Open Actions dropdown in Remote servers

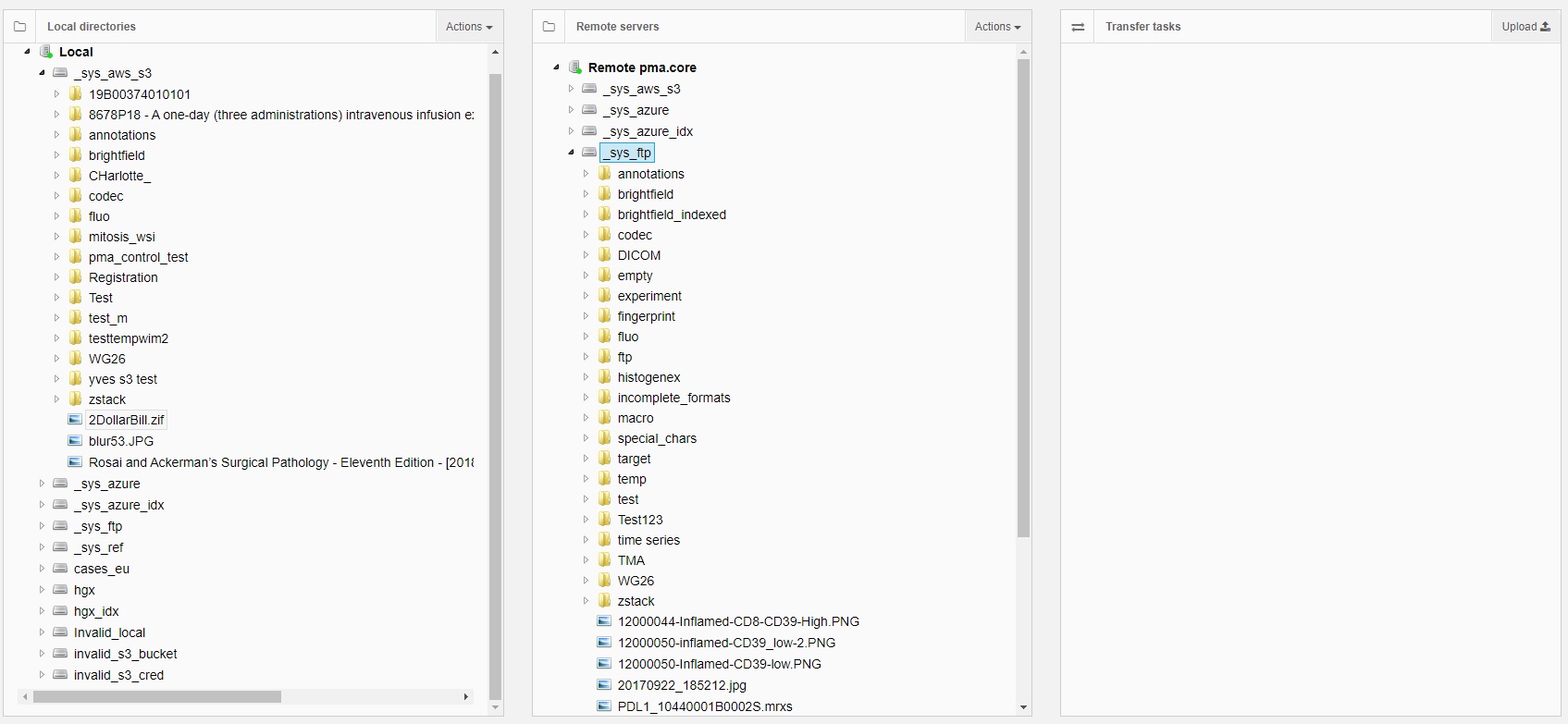tap(997, 27)
